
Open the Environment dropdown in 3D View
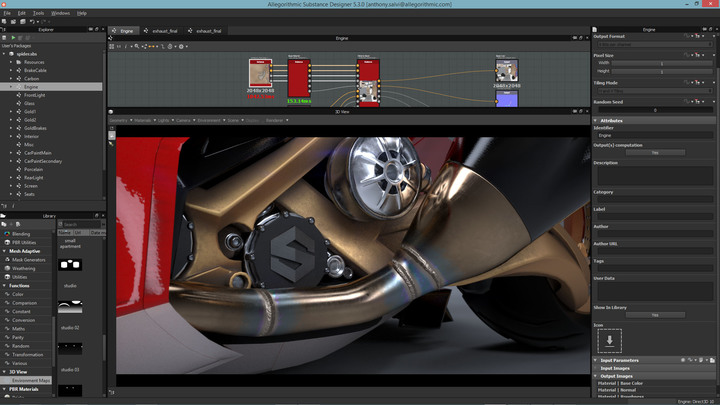click(x=211, y=120)
